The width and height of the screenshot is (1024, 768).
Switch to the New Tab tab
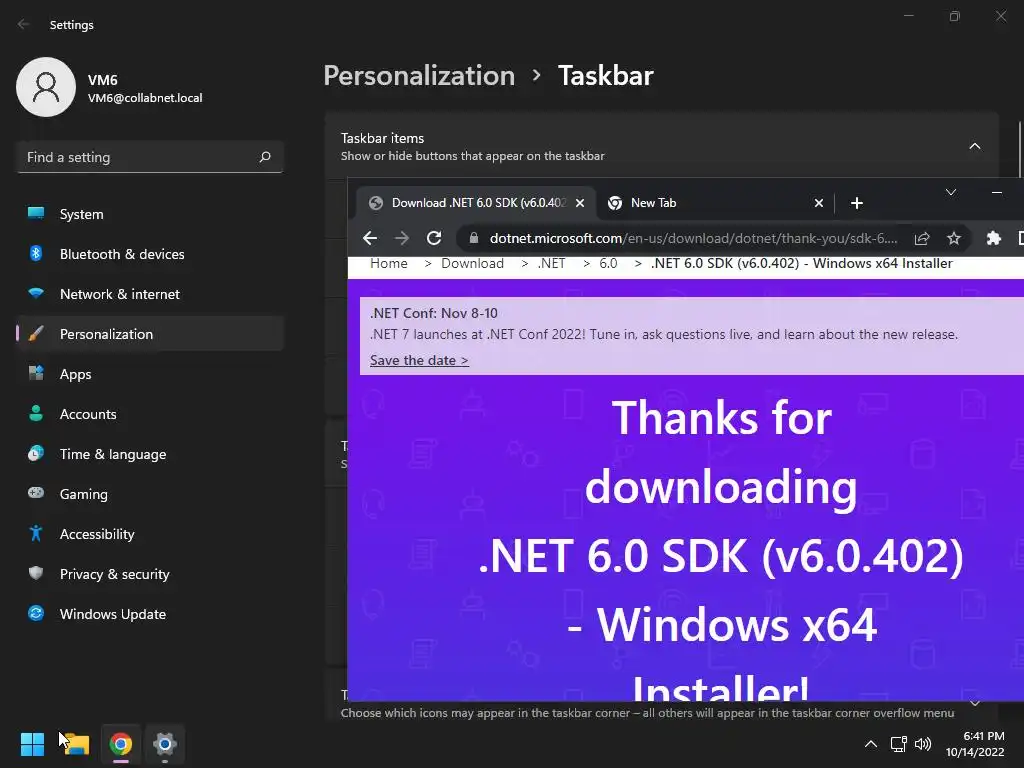click(714, 203)
